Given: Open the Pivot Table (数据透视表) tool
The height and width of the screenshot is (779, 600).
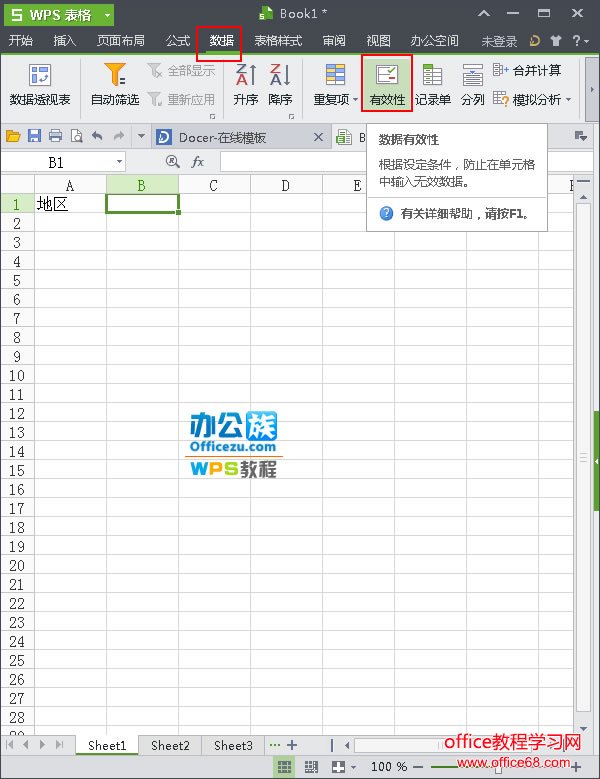Looking at the screenshot, I should point(40,84).
